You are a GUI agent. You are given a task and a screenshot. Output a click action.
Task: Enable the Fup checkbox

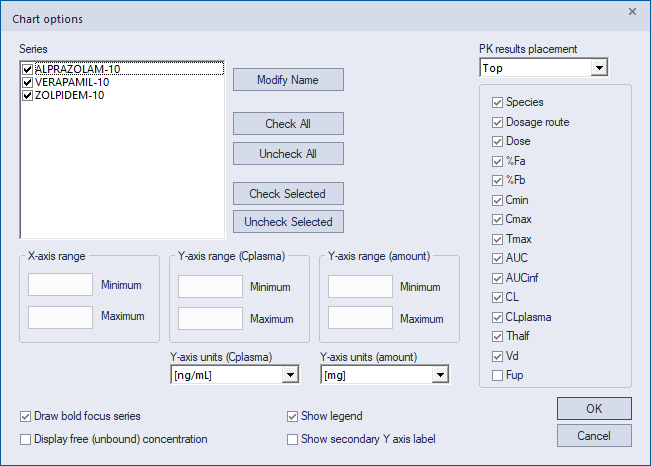(497, 376)
